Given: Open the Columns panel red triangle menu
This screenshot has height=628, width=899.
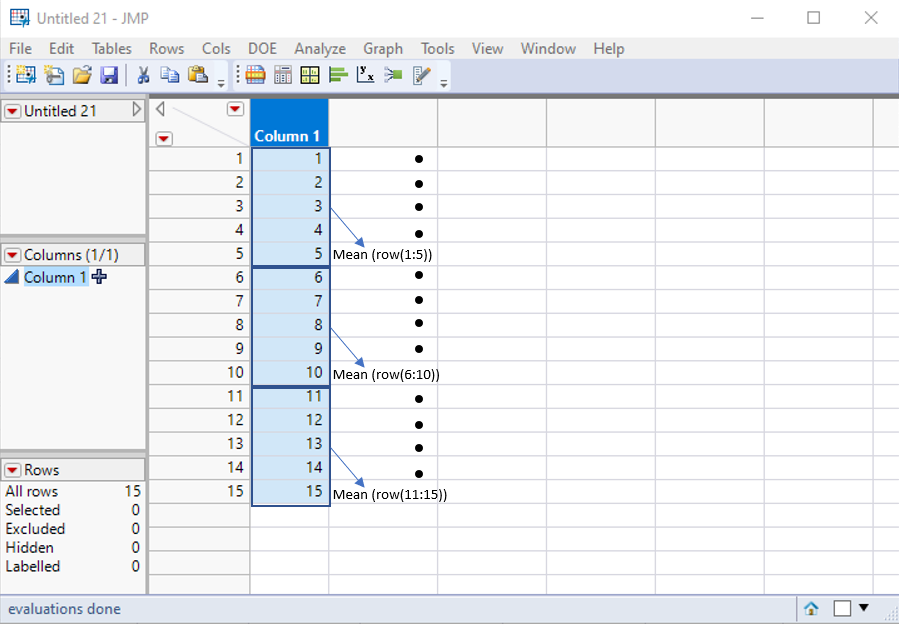Looking at the screenshot, I should 11,254.
